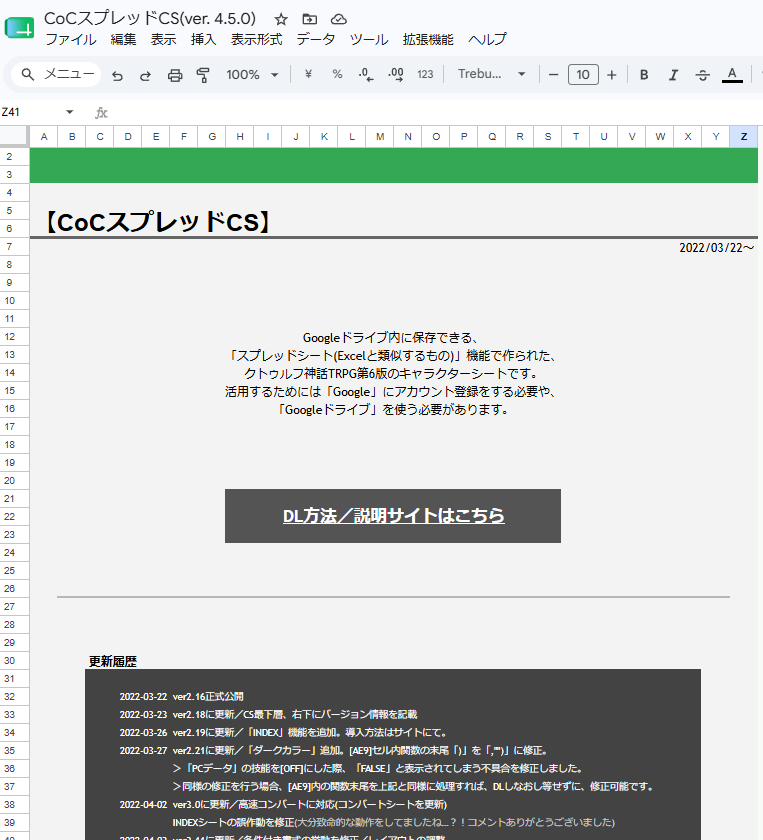Select column M header
The width and height of the screenshot is (763, 840).
tap(380, 137)
